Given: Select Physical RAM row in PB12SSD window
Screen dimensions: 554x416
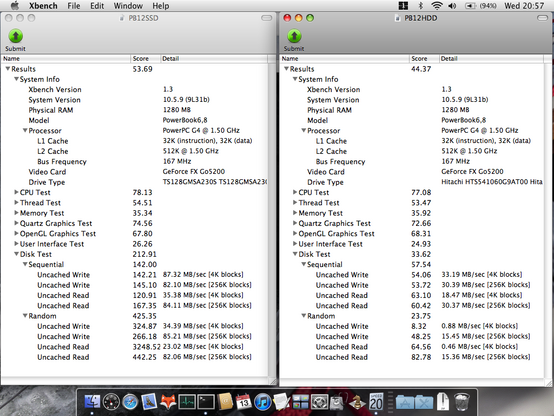Looking at the screenshot, I should [x=134, y=110].
